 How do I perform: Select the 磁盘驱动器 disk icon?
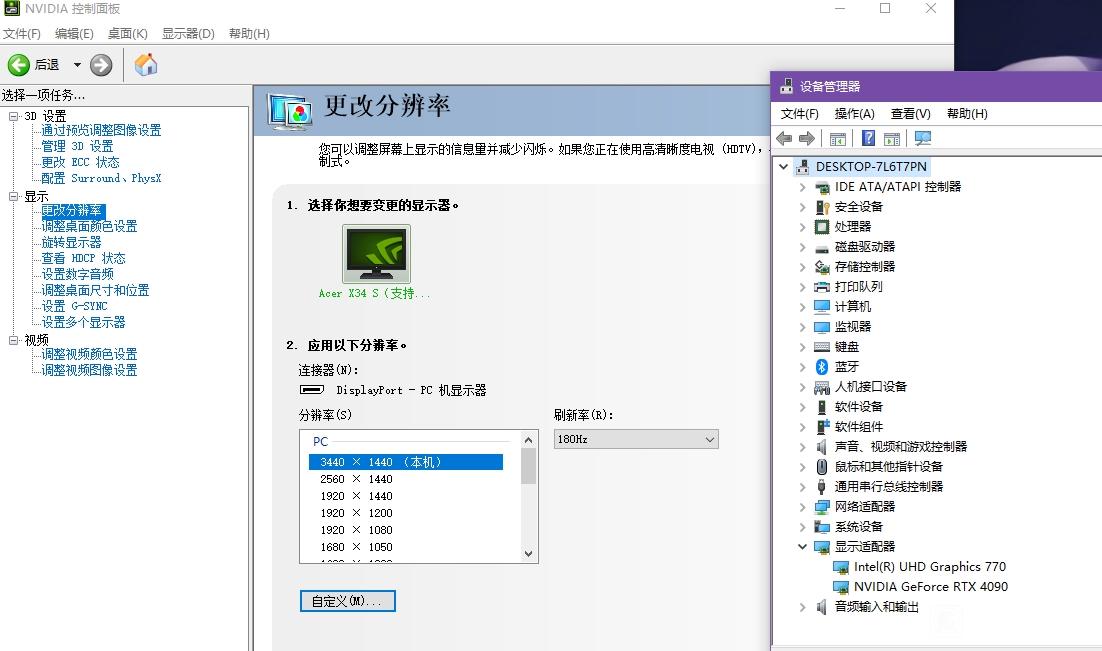pos(822,247)
